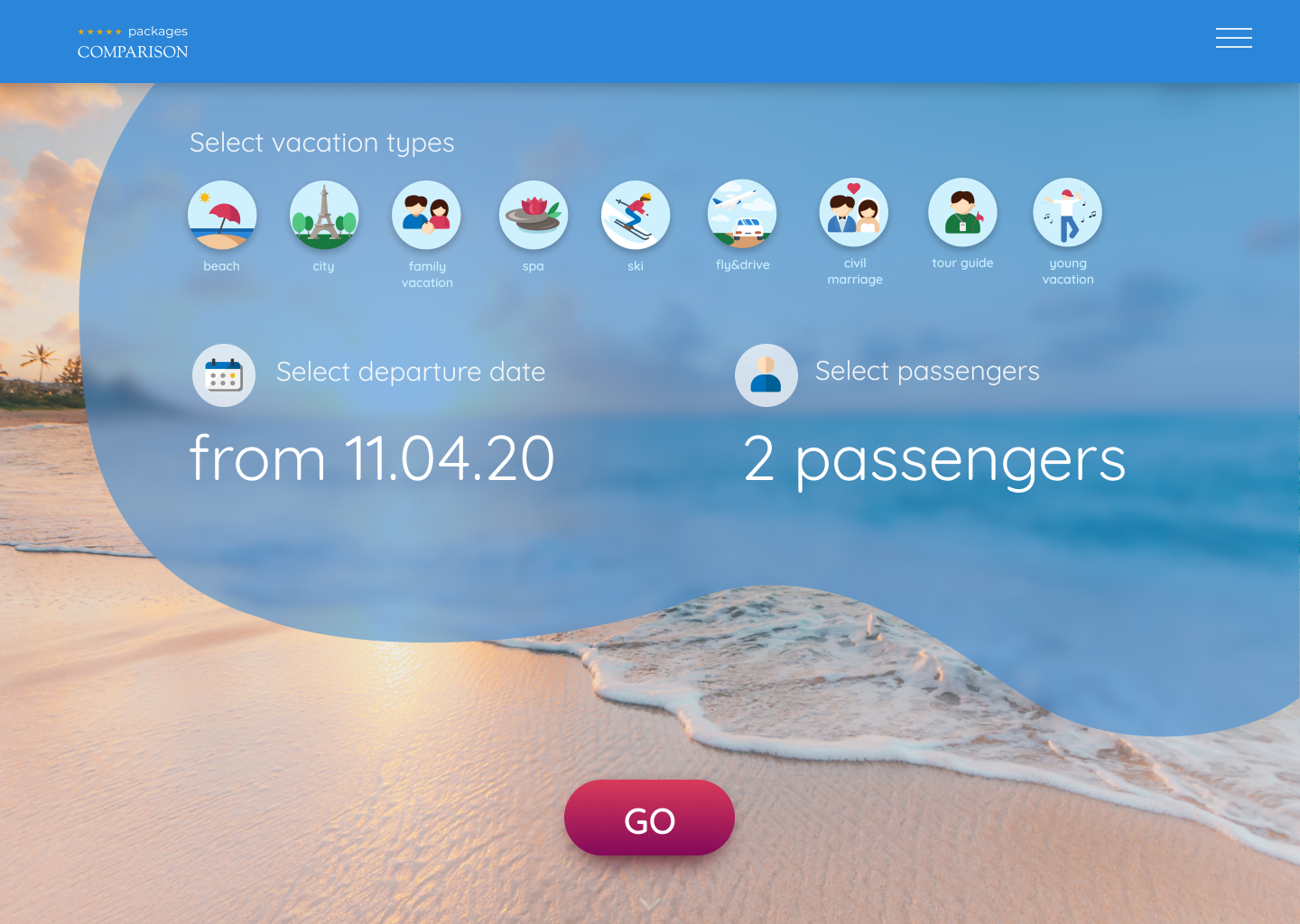Viewport: 1300px width, 924px height.
Task: Open the '2 passengers' selector
Action: [934, 460]
